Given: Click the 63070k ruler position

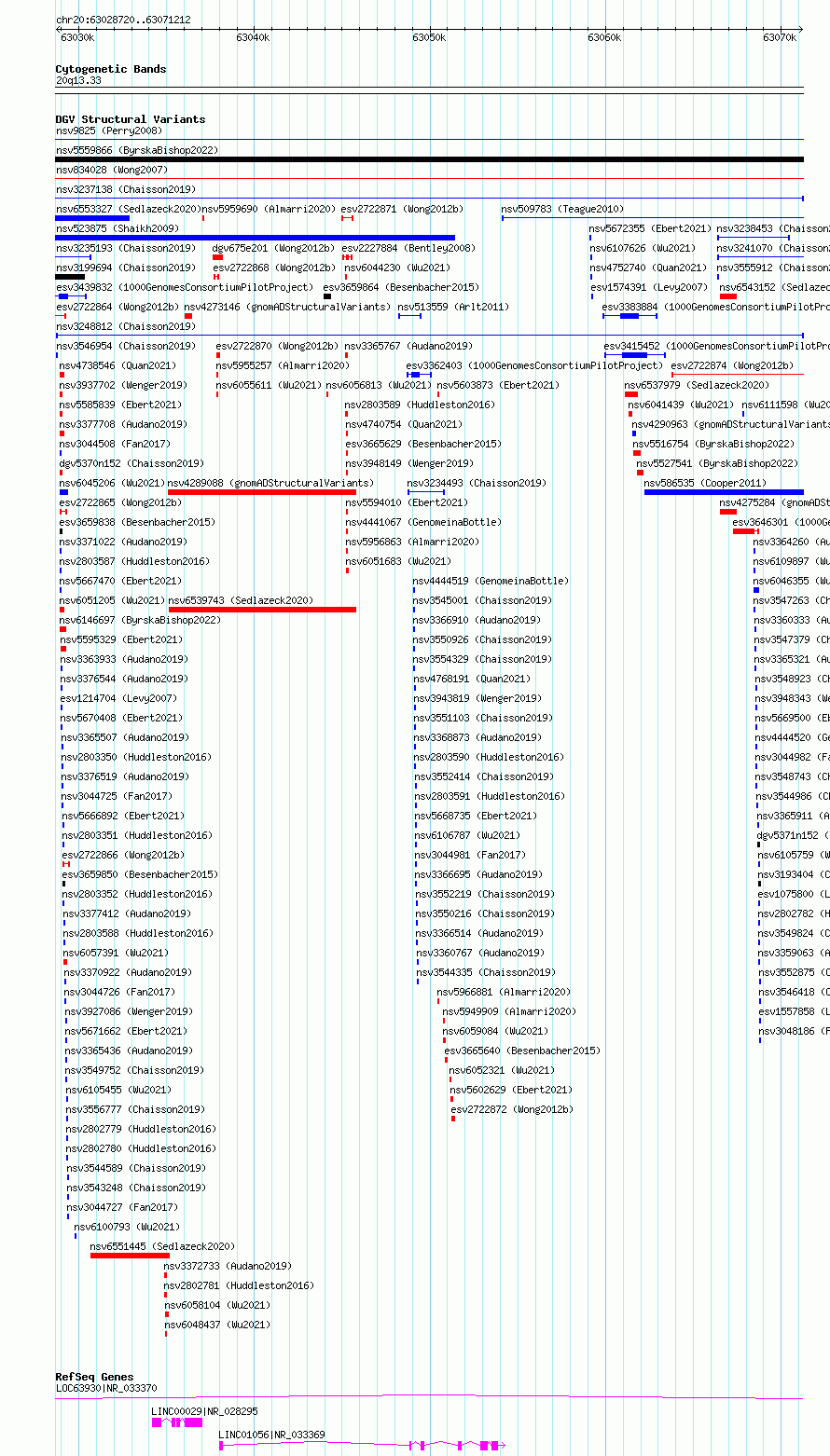Looking at the screenshot, I should [x=780, y=38].
